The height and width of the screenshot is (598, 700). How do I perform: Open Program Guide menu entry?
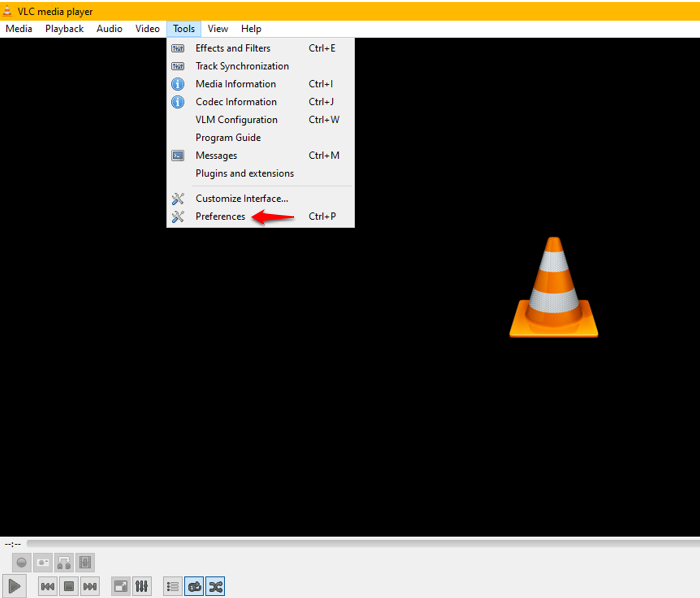(x=261, y=137)
